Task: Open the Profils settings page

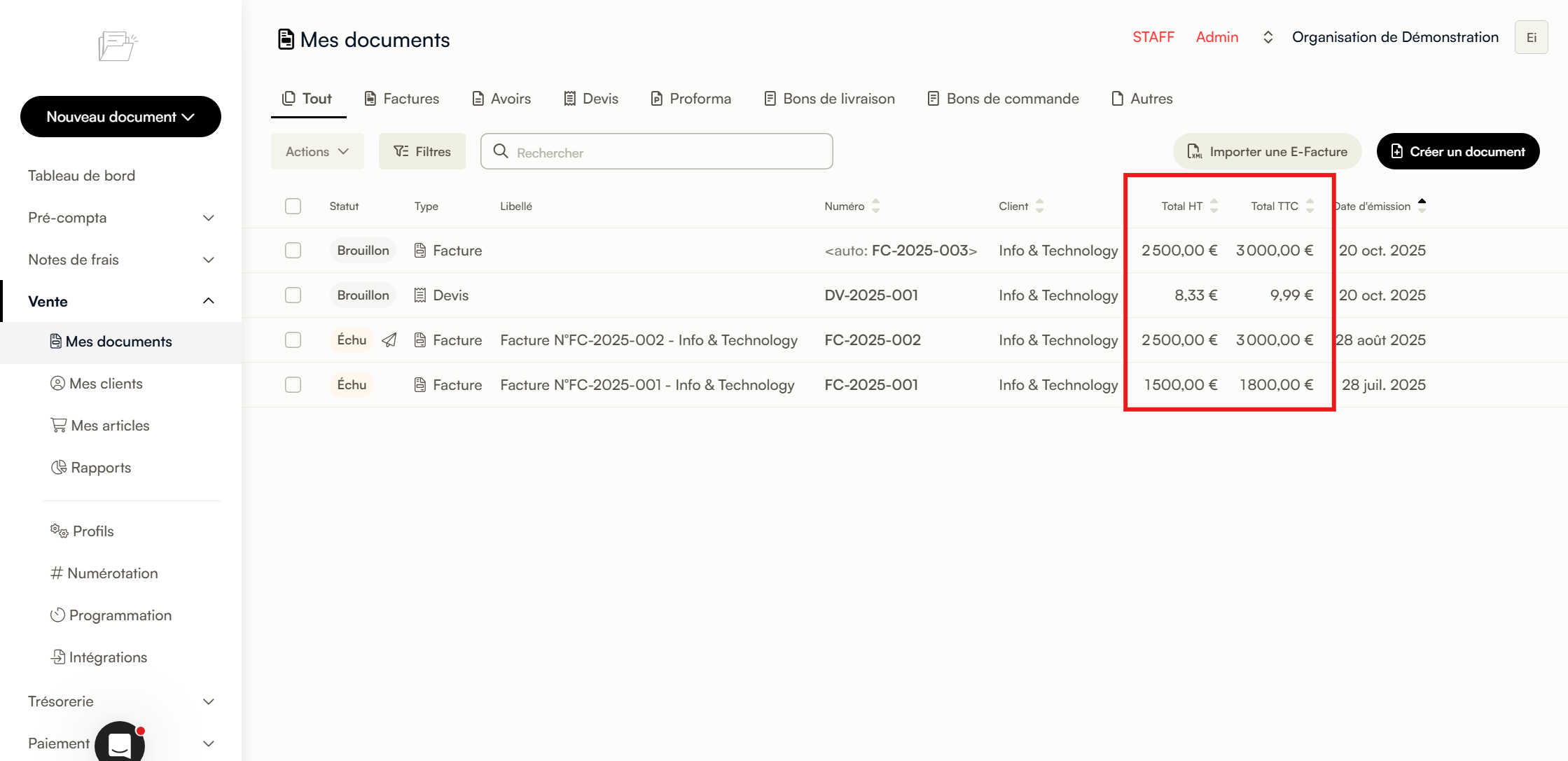Action: click(93, 531)
